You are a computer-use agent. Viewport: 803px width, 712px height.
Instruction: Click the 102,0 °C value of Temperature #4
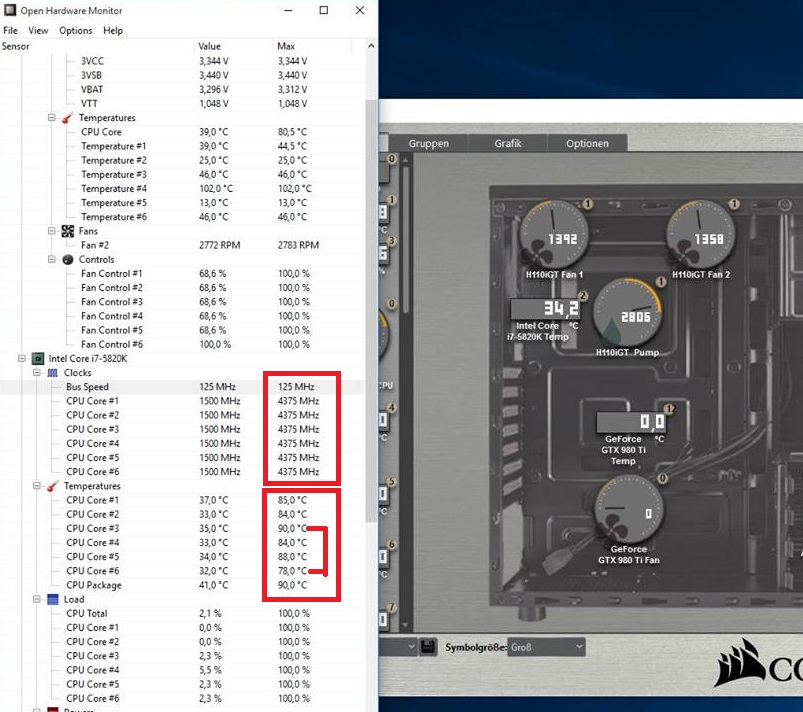pyautogui.click(x=216, y=189)
